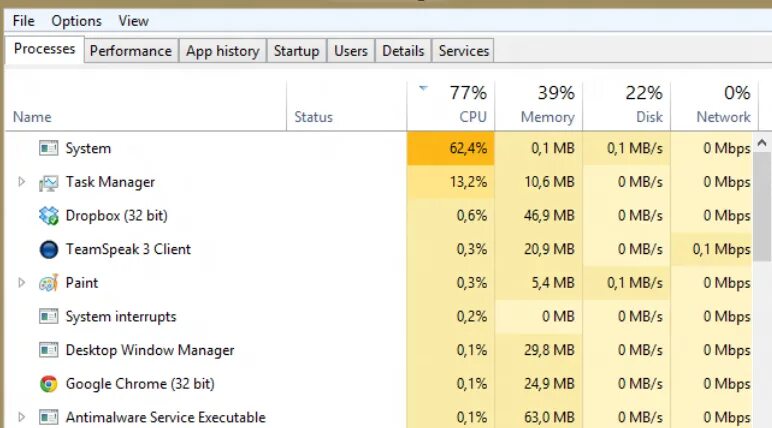Select the Desktop Window Manager icon
The width and height of the screenshot is (772, 428).
point(48,350)
